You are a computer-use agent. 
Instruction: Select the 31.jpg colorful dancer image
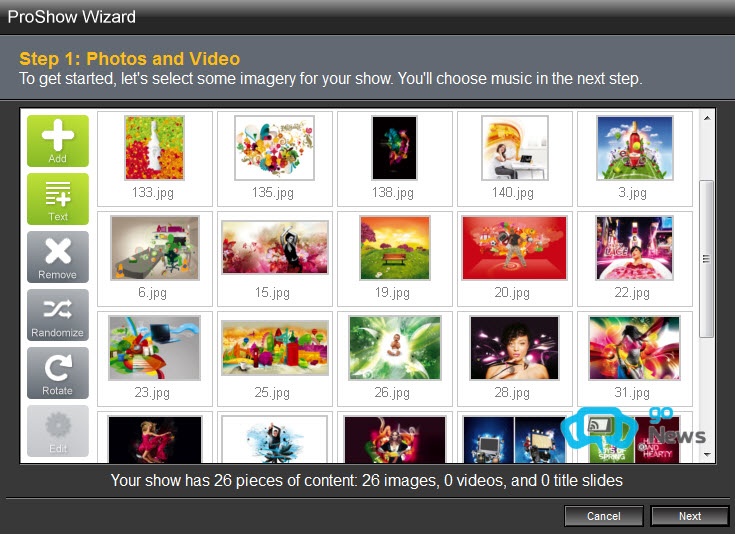coord(635,348)
